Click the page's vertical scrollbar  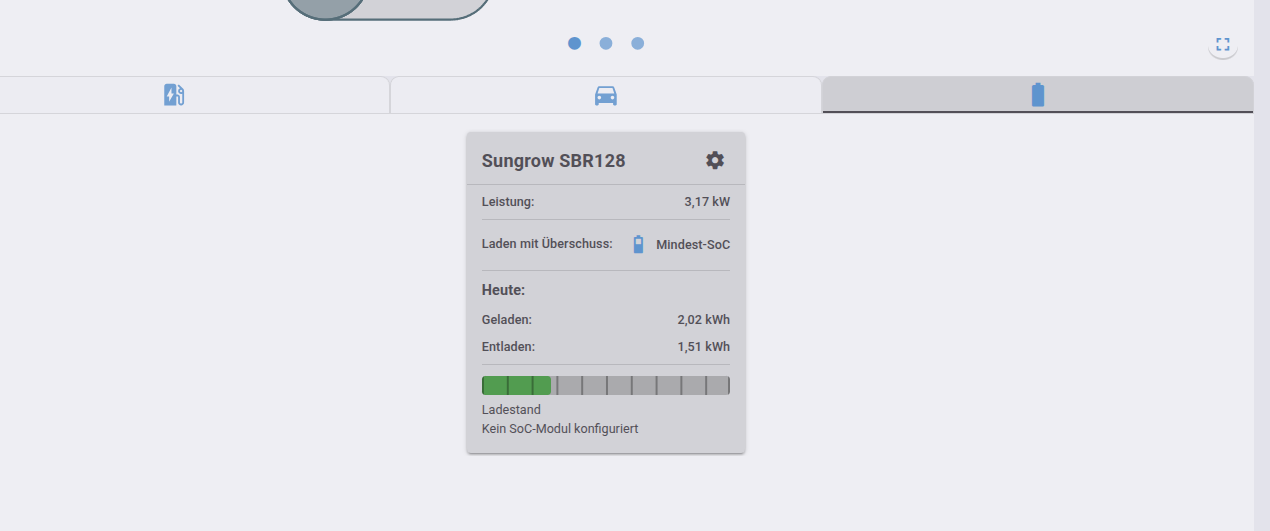pos(1262,265)
